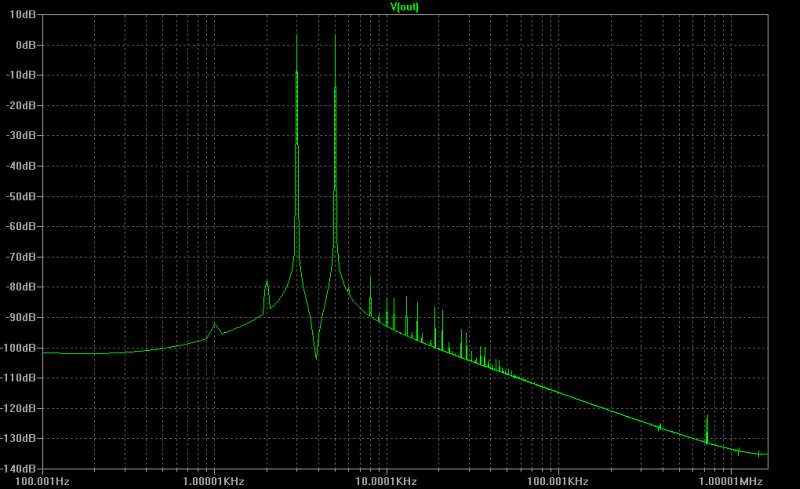The height and width of the screenshot is (489, 800).
Task: Click the -60dB axis label
Action: point(20,226)
